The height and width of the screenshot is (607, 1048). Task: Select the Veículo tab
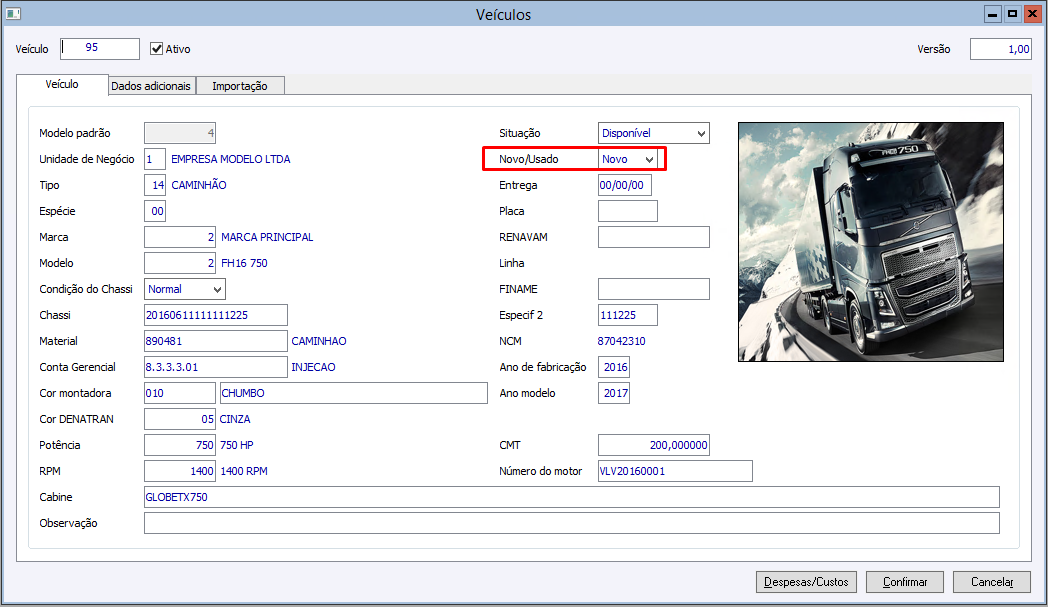62,84
